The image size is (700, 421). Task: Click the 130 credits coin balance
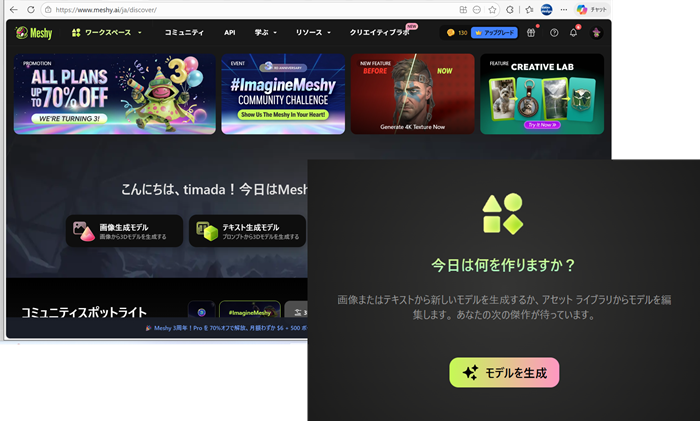[x=457, y=33]
